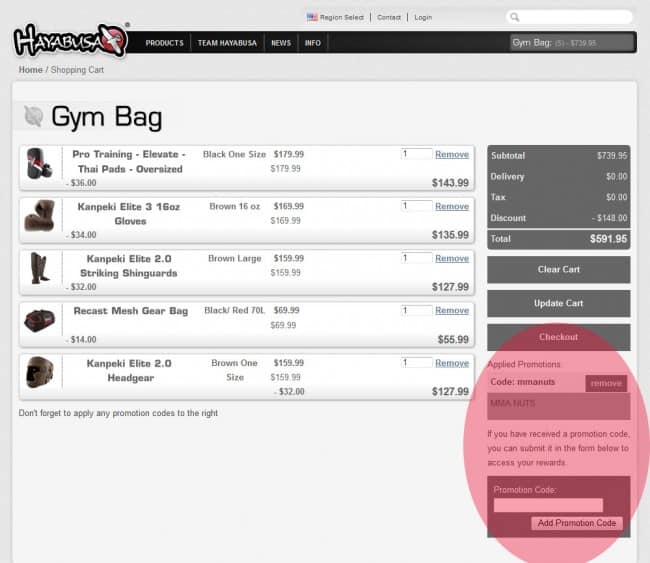The width and height of the screenshot is (650, 563).
Task: Click the Clear Cart button
Action: pos(558,269)
